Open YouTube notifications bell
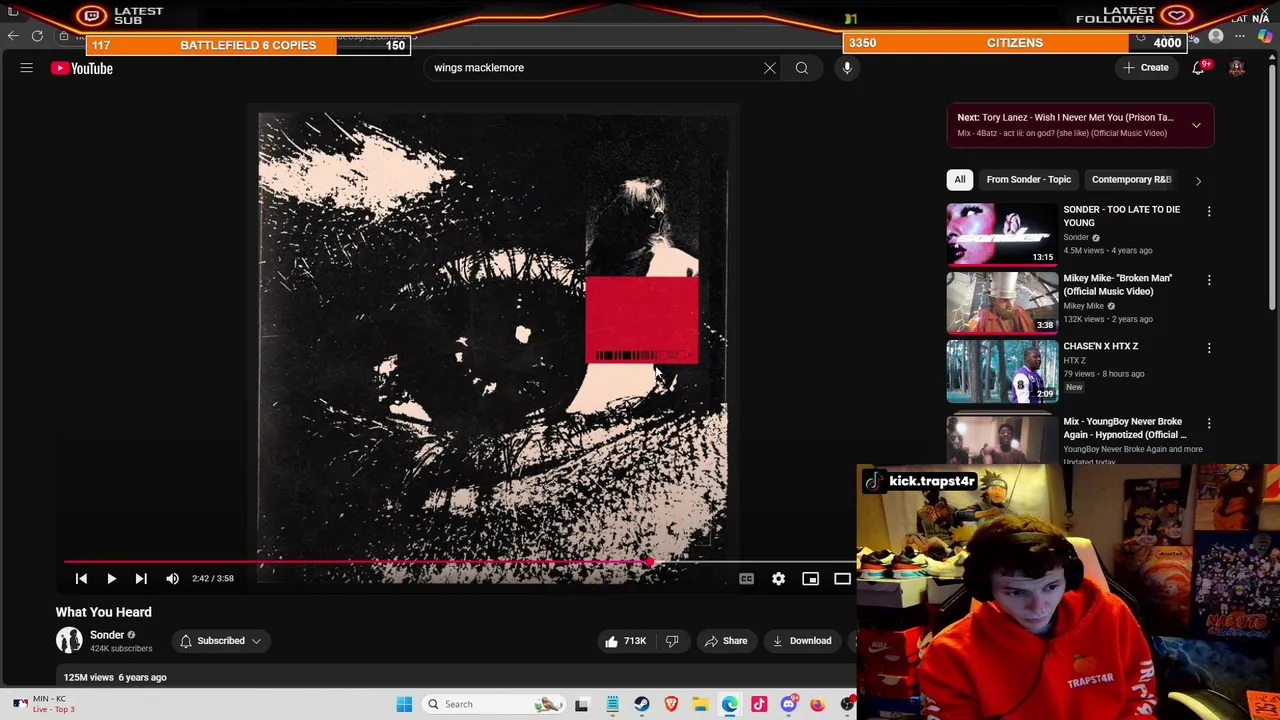Screen dimensions: 1280x720 pos(1198,68)
